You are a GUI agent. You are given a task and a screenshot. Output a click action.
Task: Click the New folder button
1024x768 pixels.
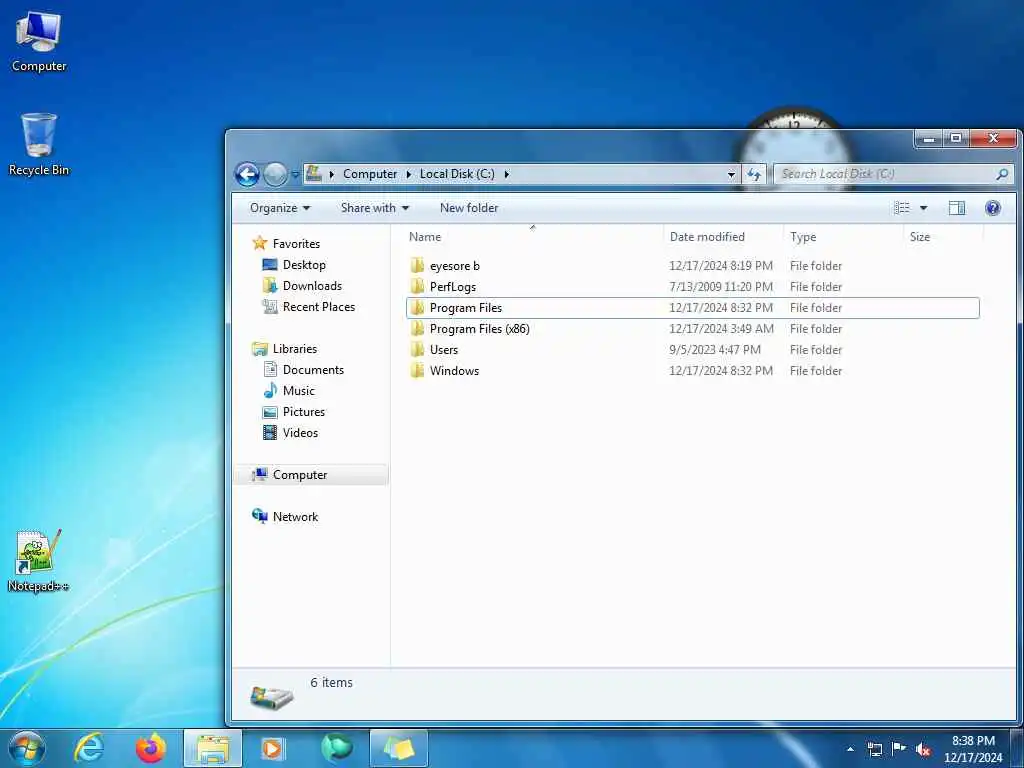[x=469, y=208]
